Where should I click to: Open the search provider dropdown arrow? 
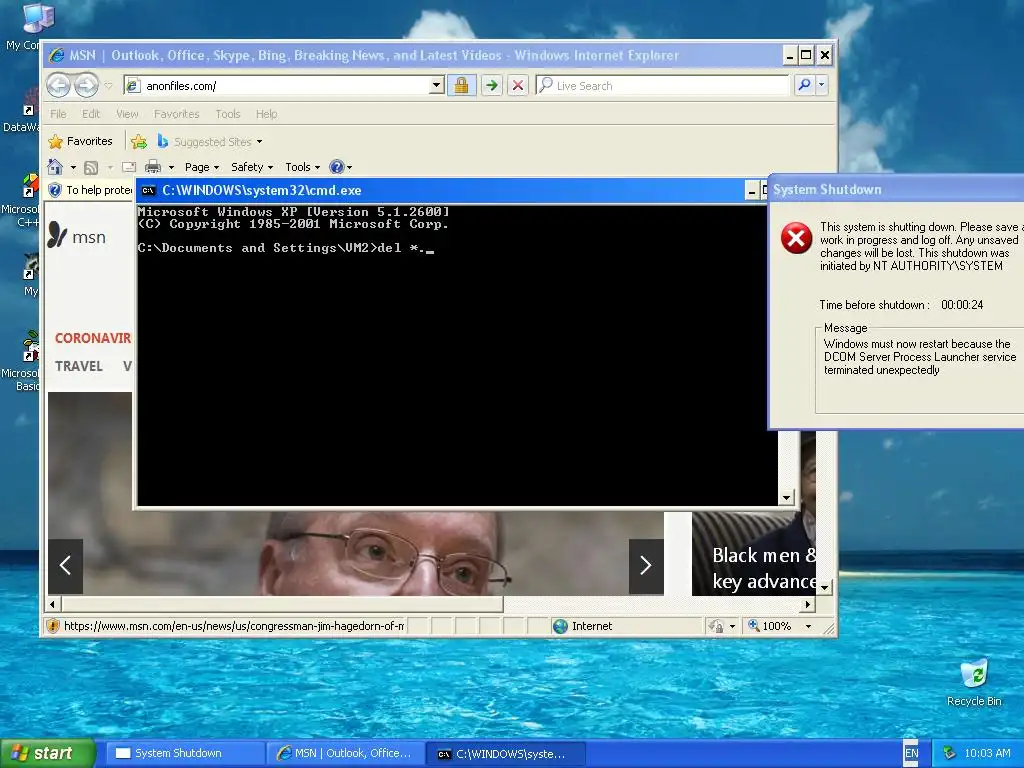click(822, 85)
